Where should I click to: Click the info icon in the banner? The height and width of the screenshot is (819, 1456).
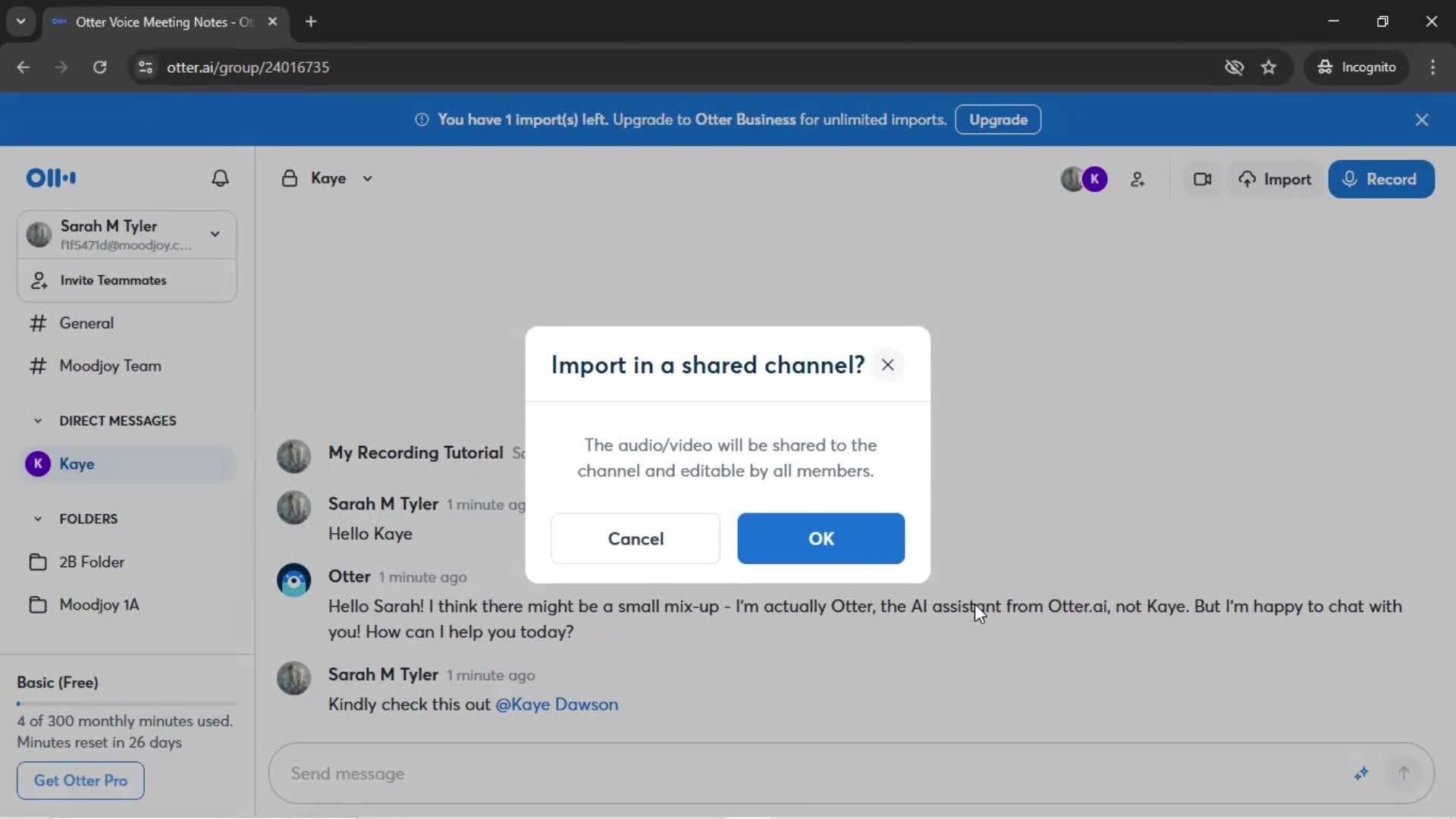(x=422, y=120)
